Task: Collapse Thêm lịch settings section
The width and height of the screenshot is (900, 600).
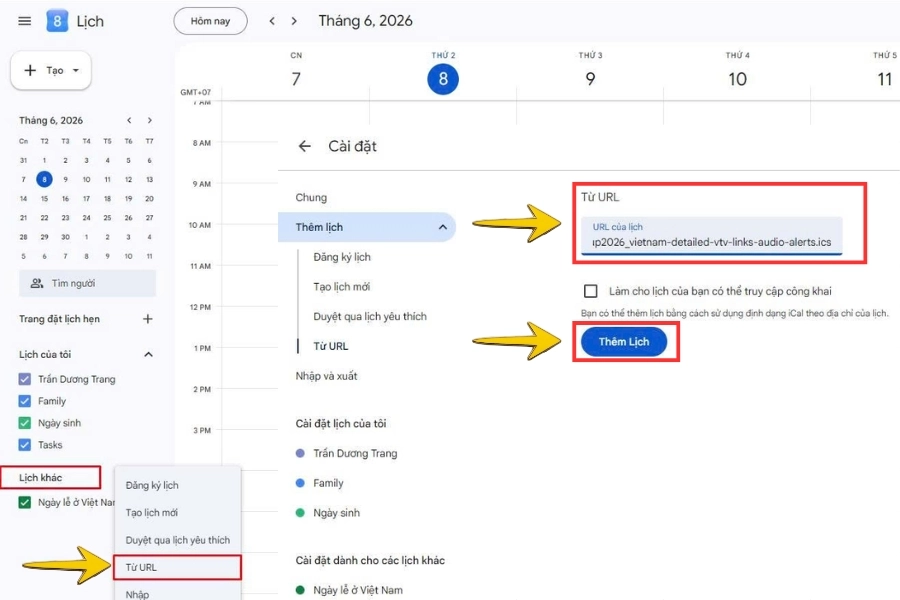Action: (443, 227)
